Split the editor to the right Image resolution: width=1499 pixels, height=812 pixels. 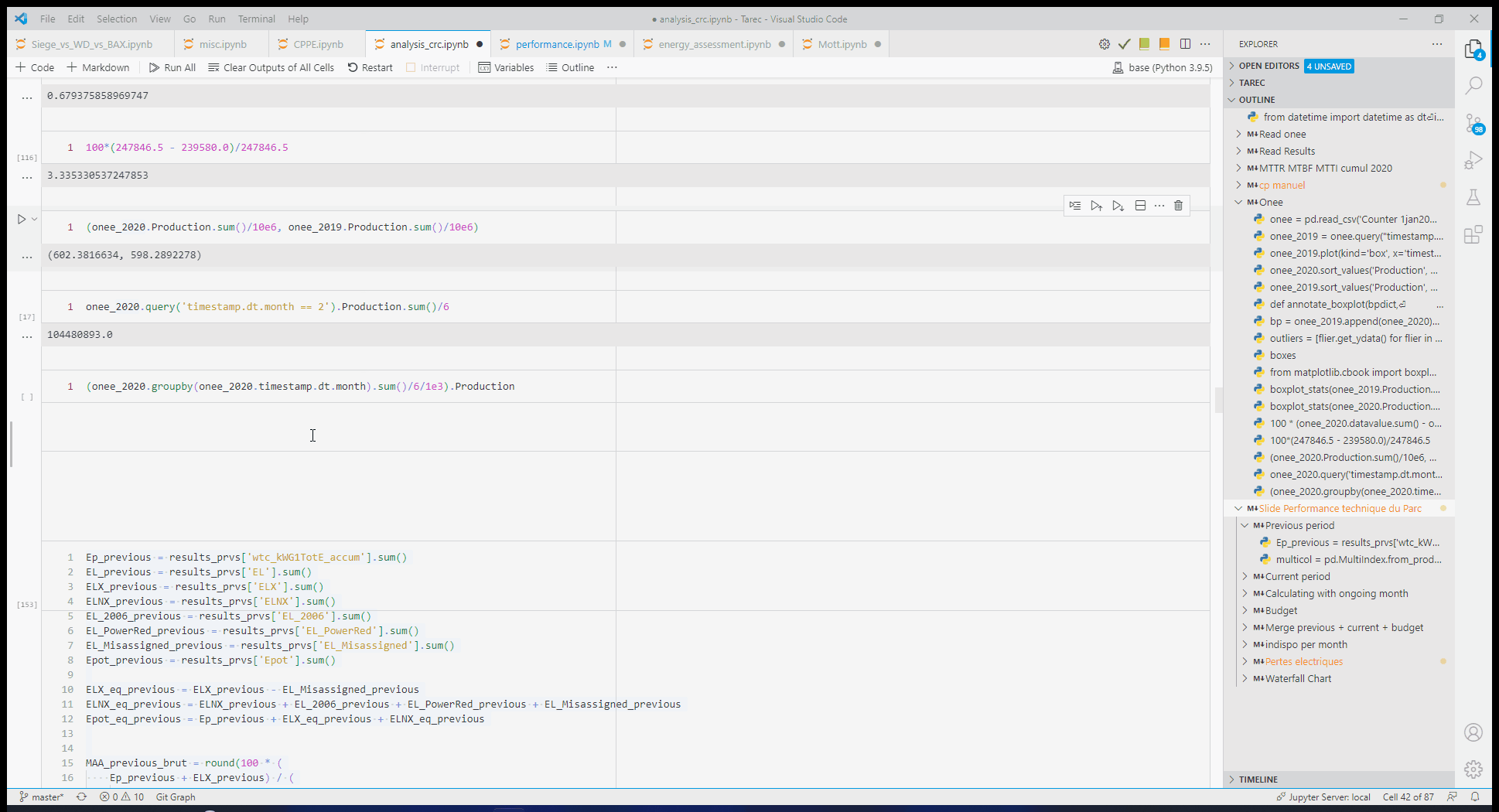click(1185, 44)
